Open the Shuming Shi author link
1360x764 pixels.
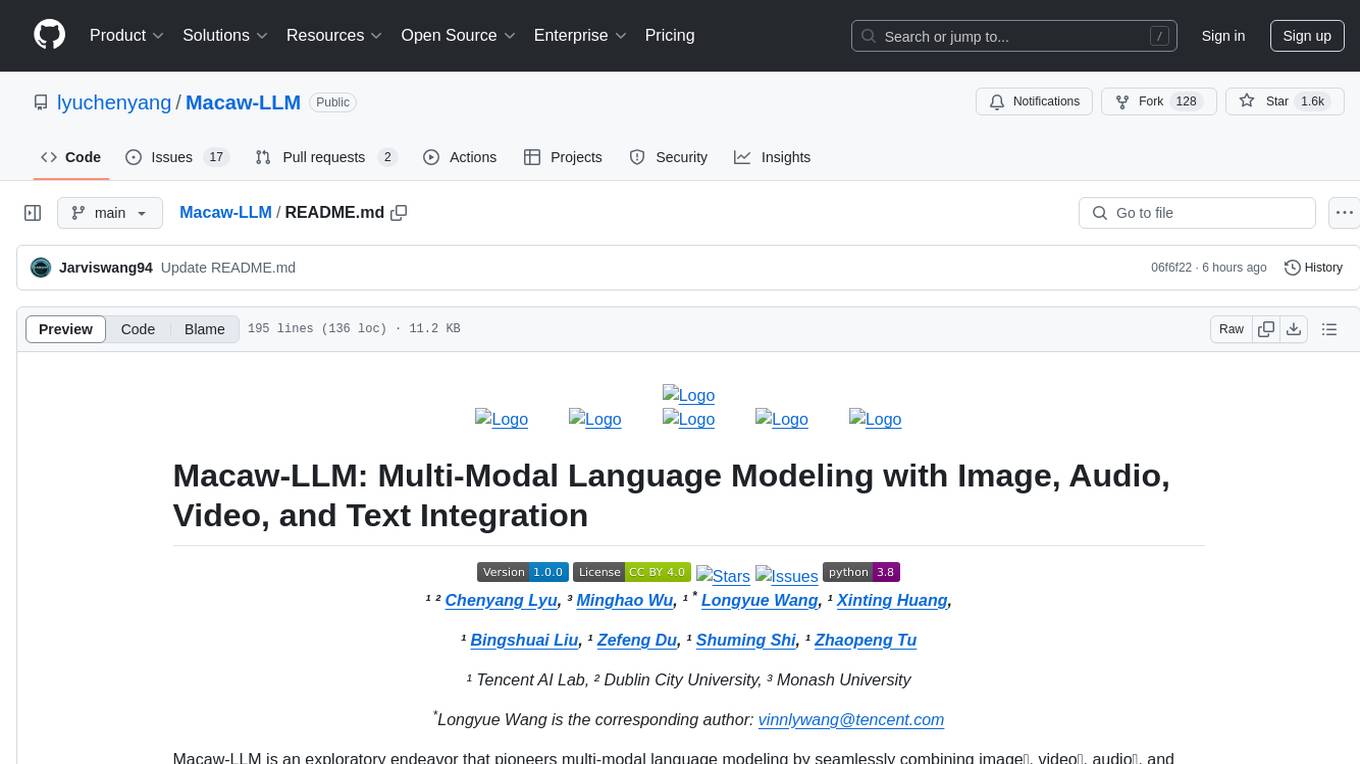point(746,640)
